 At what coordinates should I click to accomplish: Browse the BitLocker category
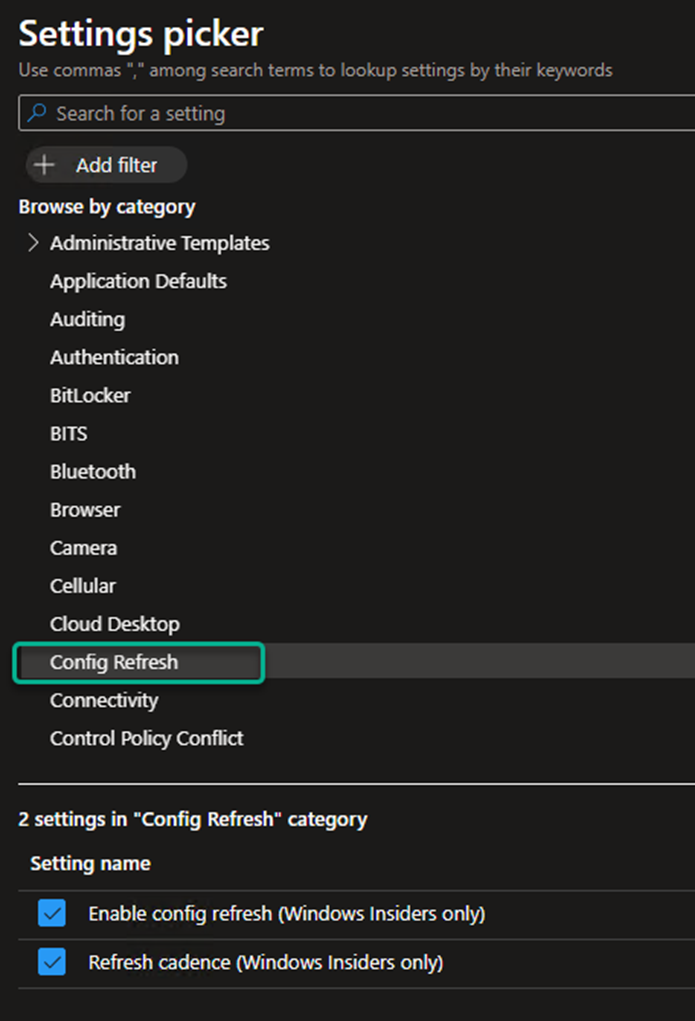(90, 395)
